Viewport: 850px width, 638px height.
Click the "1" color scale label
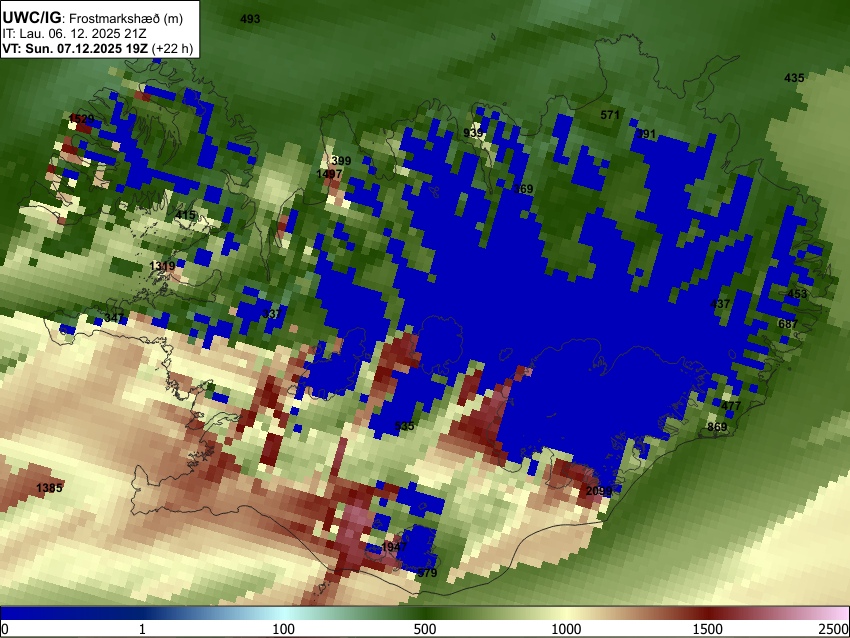tap(142, 629)
